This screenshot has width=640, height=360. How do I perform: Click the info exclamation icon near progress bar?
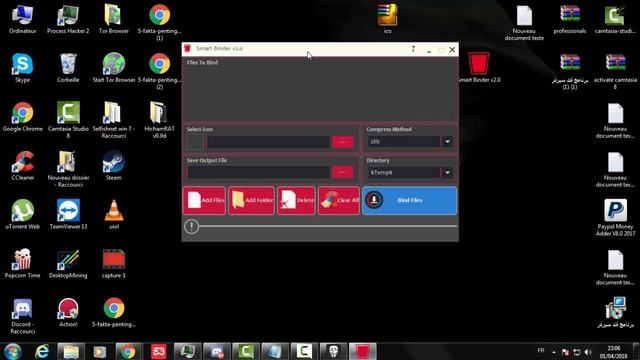(191, 227)
